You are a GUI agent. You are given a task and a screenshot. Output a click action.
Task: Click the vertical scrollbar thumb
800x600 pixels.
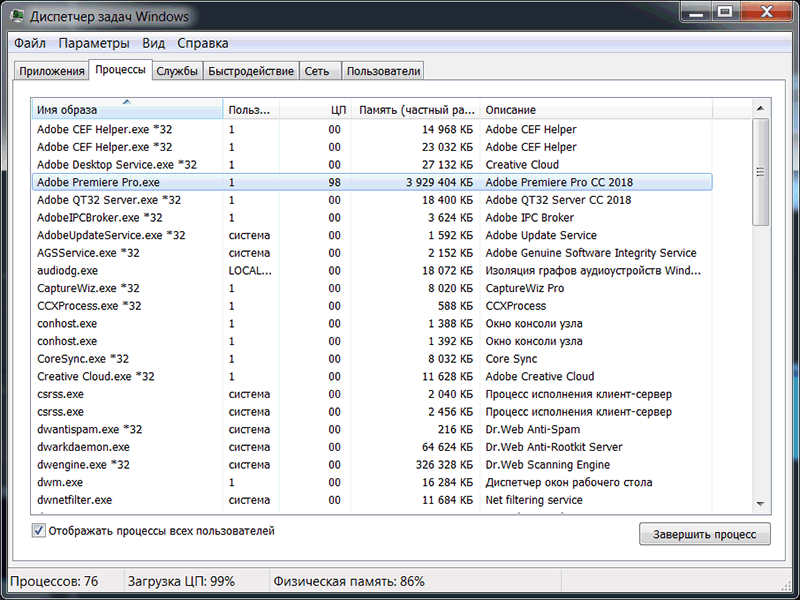pyautogui.click(x=760, y=172)
